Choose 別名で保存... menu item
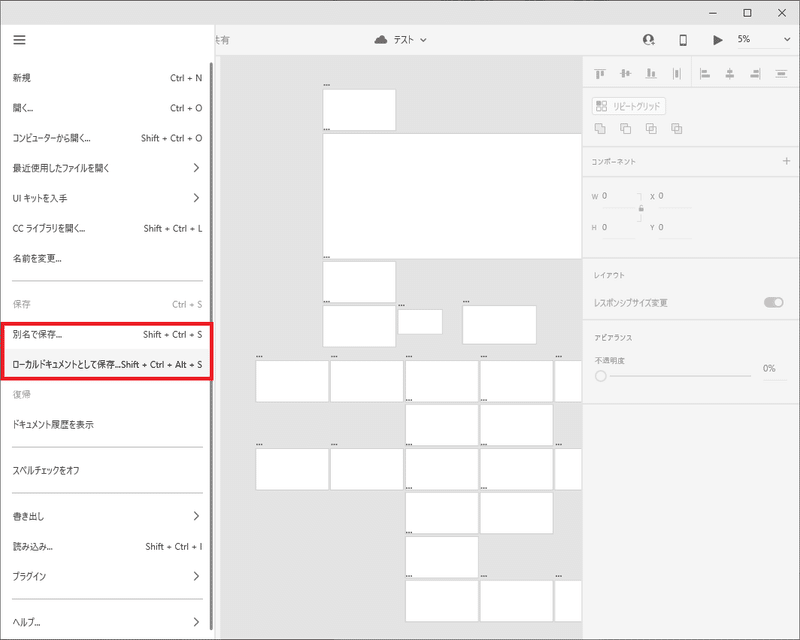 pos(107,335)
